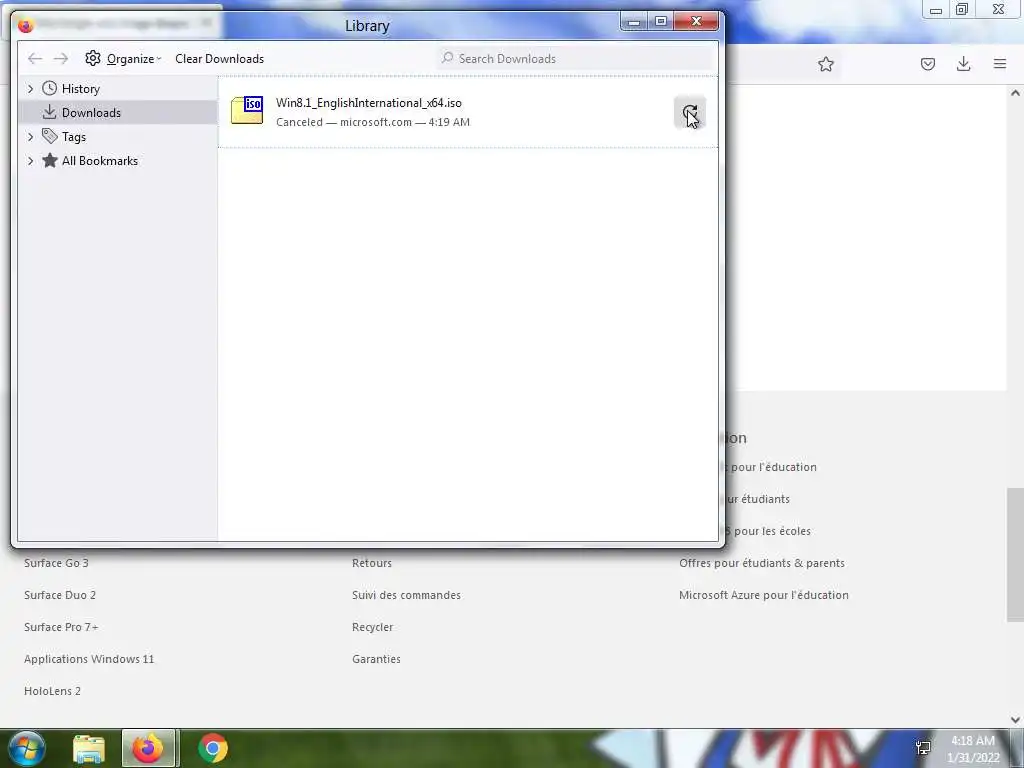This screenshot has height=768, width=1024.
Task: Click Clear Downloads button
Action: coord(219,59)
